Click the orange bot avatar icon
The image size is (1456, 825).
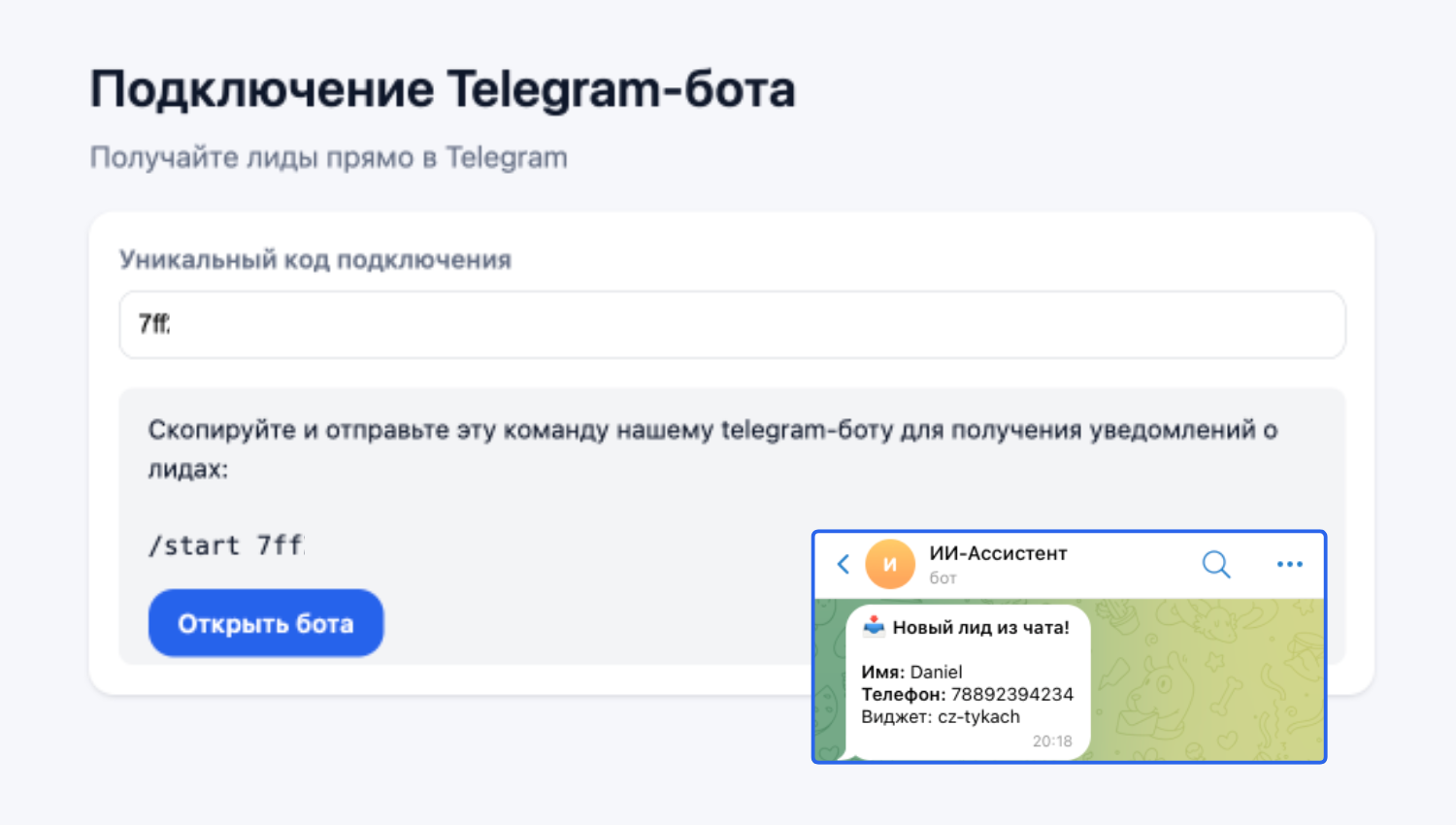click(889, 564)
